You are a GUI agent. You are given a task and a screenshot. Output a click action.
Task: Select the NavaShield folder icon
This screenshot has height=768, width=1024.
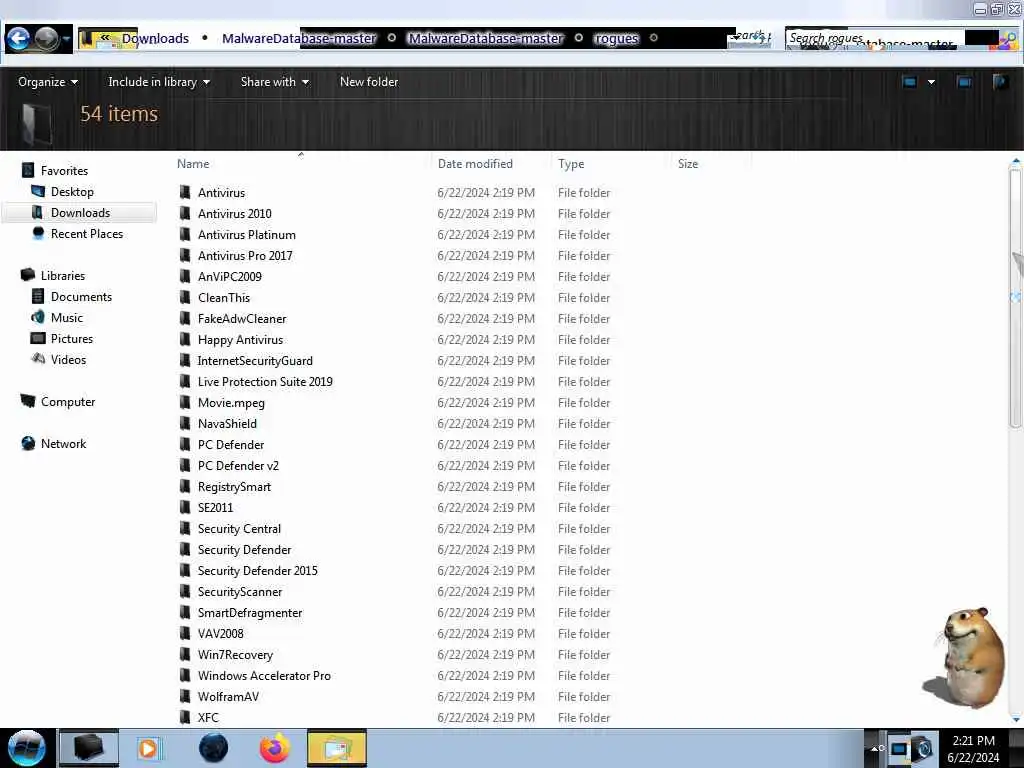[x=185, y=423]
